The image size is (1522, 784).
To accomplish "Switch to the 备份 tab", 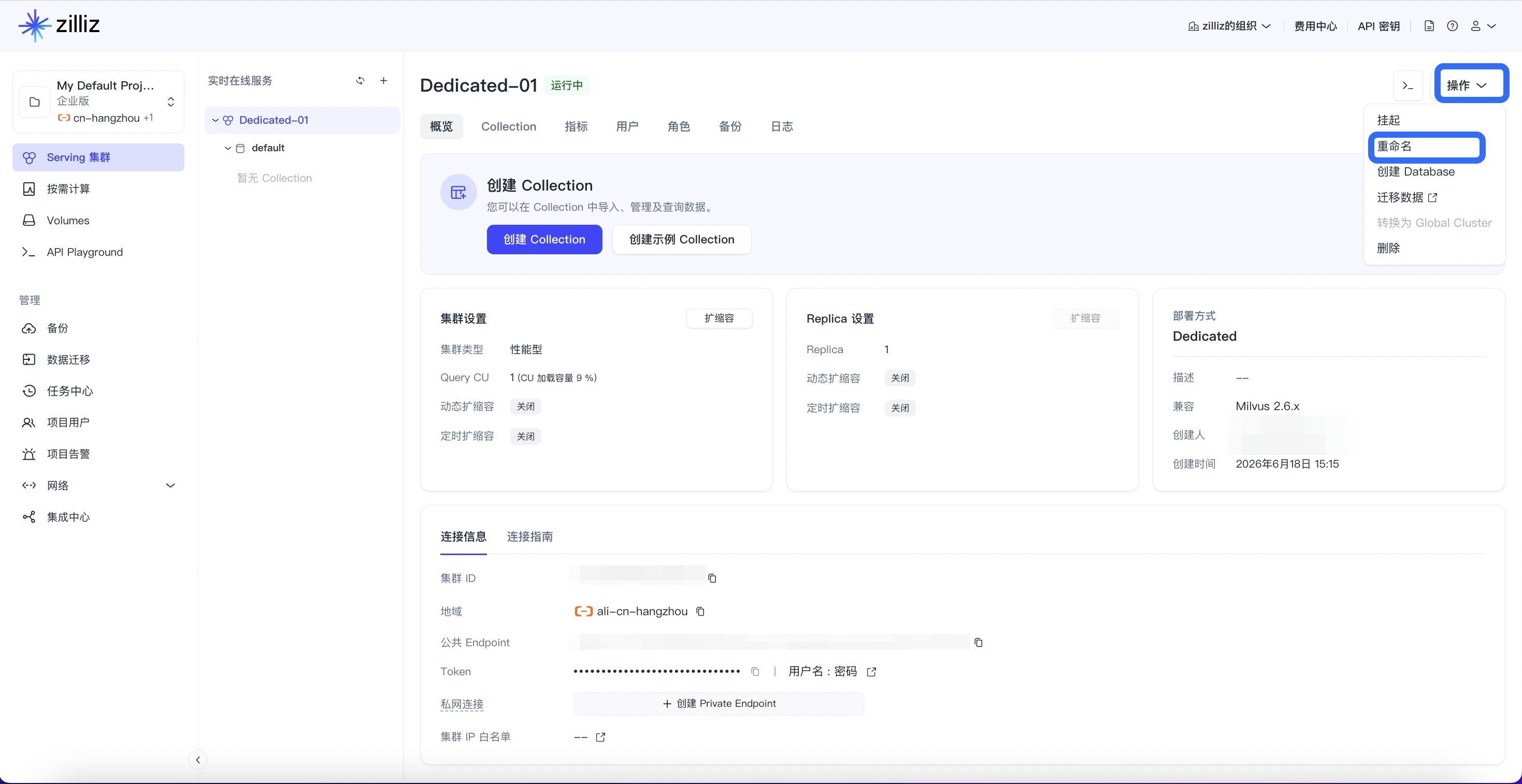I will 730,126.
